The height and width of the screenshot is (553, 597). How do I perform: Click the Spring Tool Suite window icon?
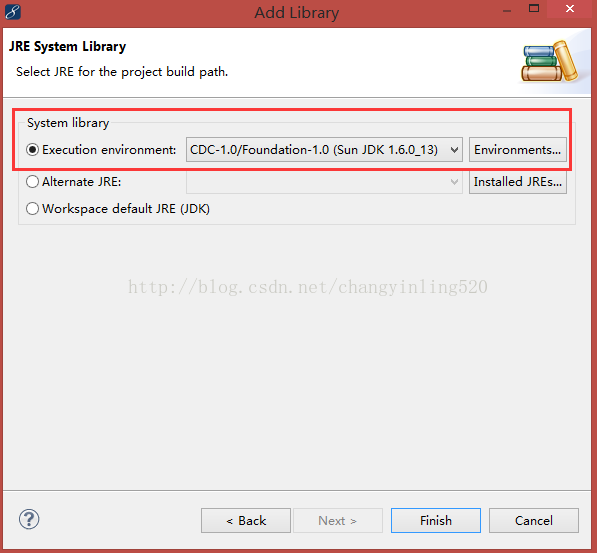click(13, 12)
